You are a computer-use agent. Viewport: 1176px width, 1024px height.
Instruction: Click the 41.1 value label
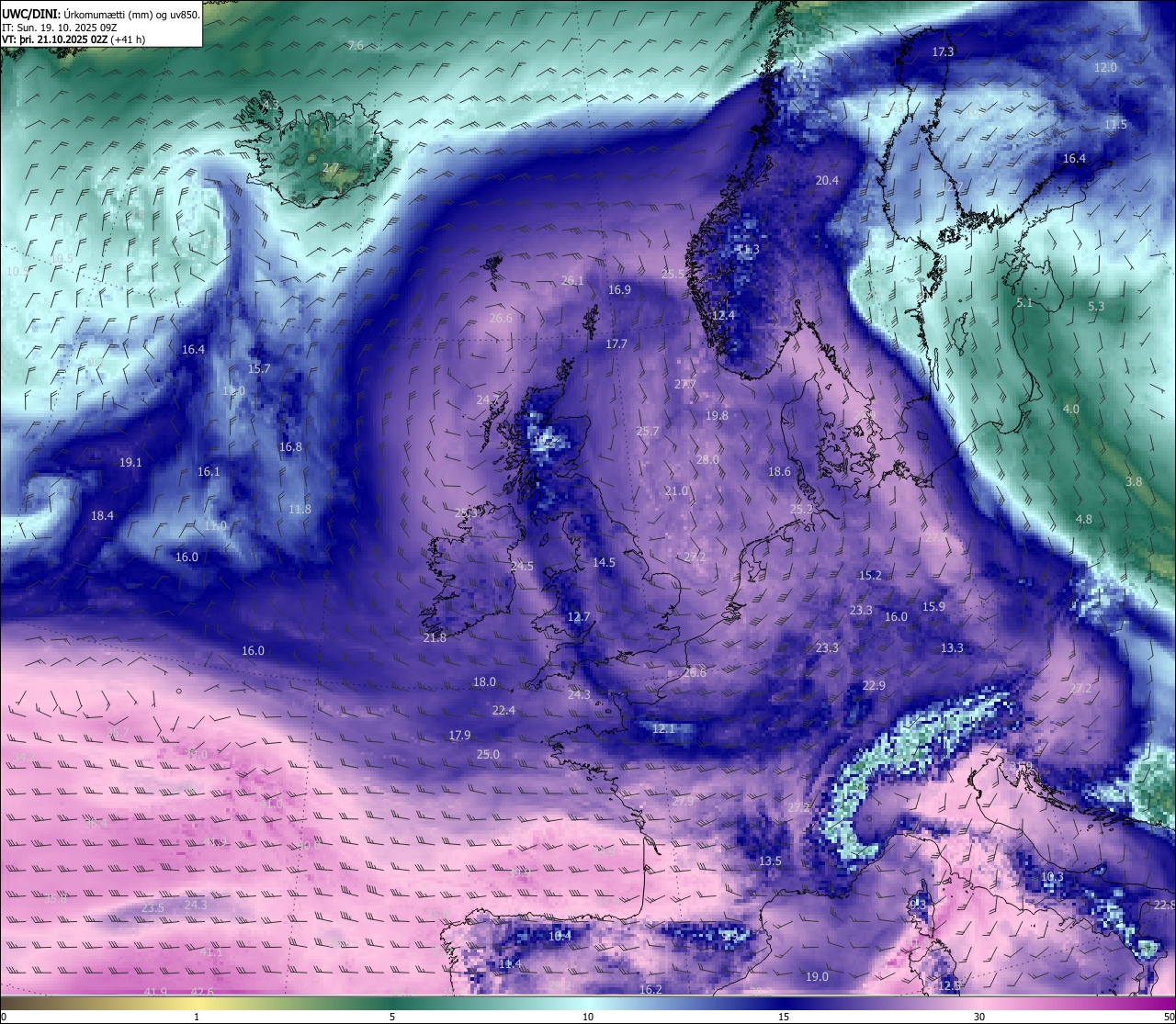[x=211, y=951]
